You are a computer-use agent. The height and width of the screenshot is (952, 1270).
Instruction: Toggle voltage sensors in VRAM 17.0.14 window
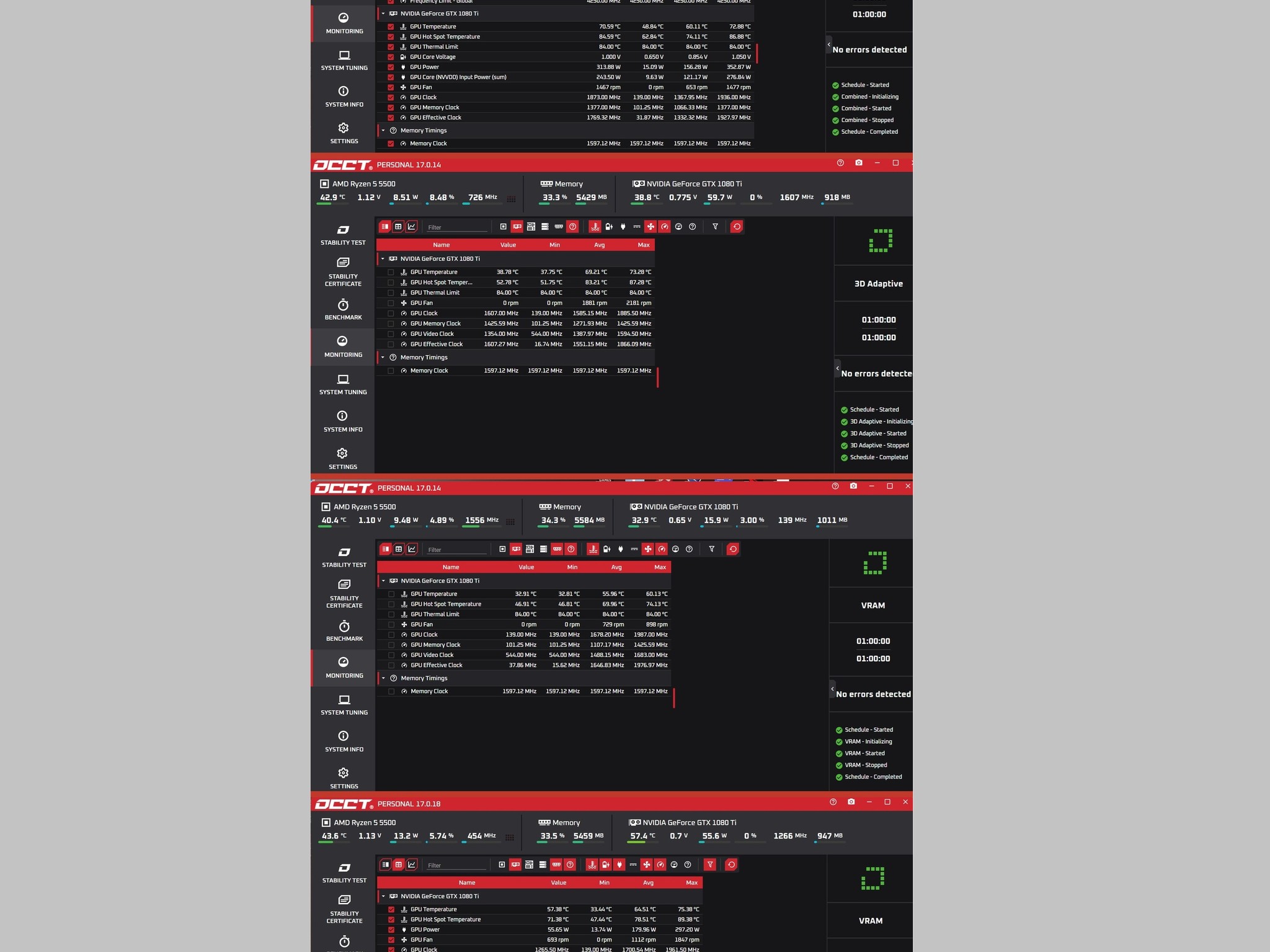click(x=606, y=549)
